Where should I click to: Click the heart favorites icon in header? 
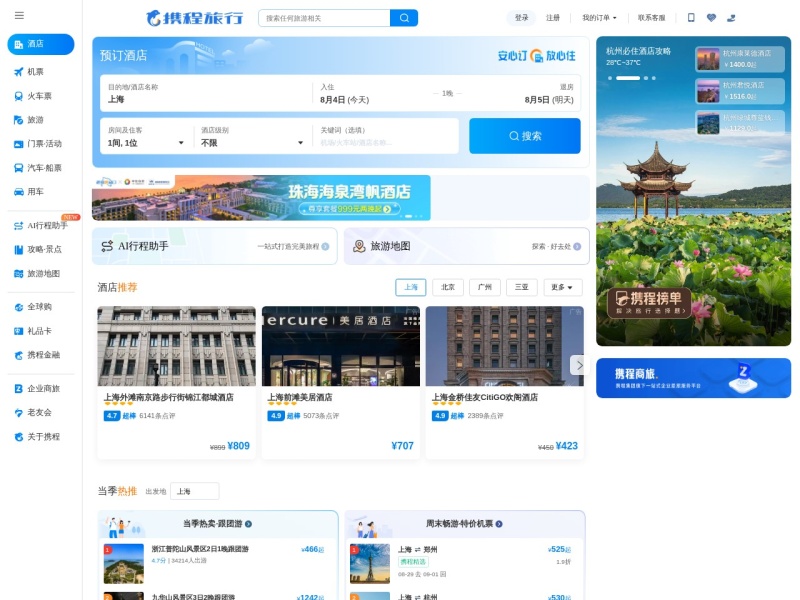coord(711,17)
